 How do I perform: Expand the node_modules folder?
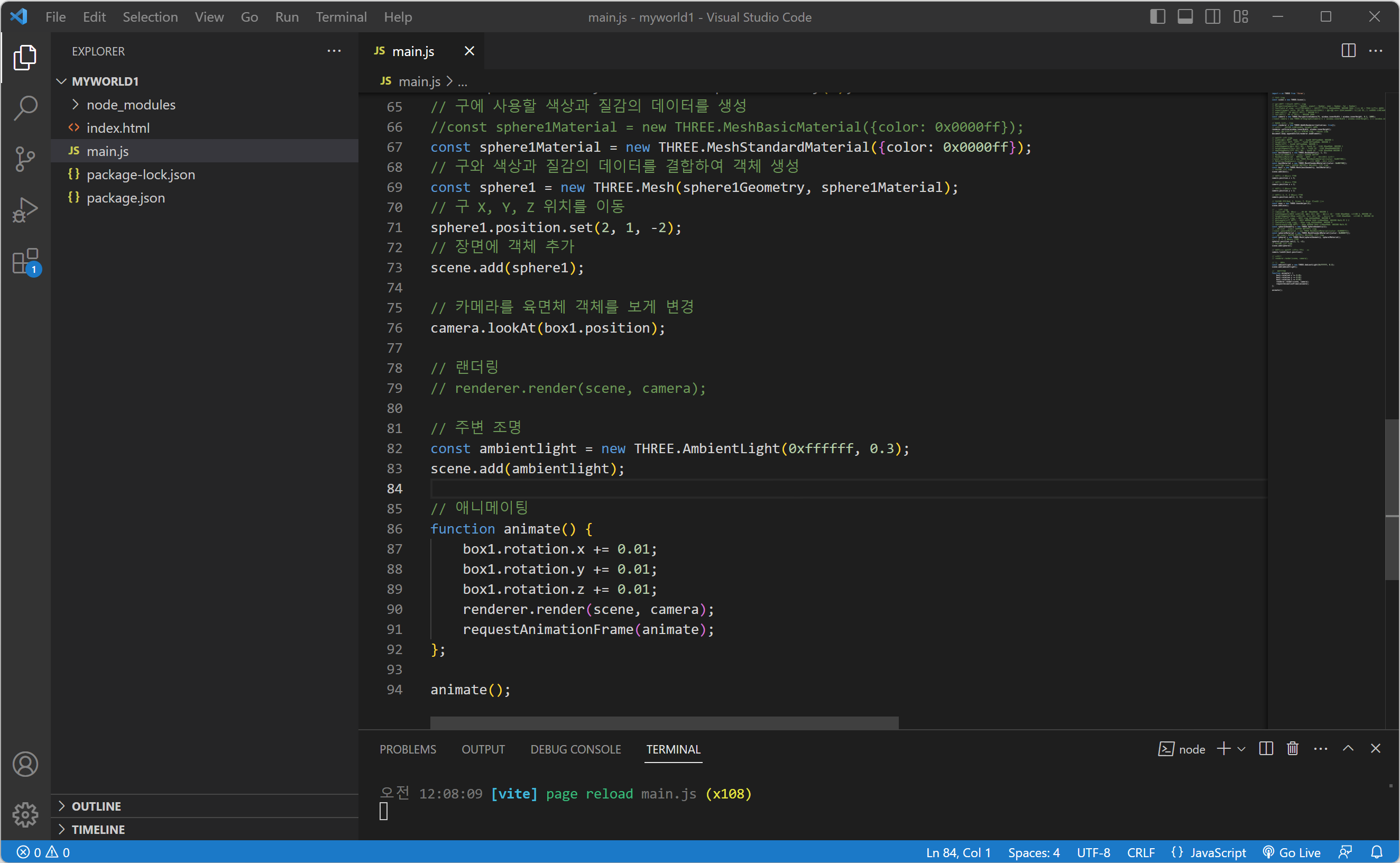[131, 105]
